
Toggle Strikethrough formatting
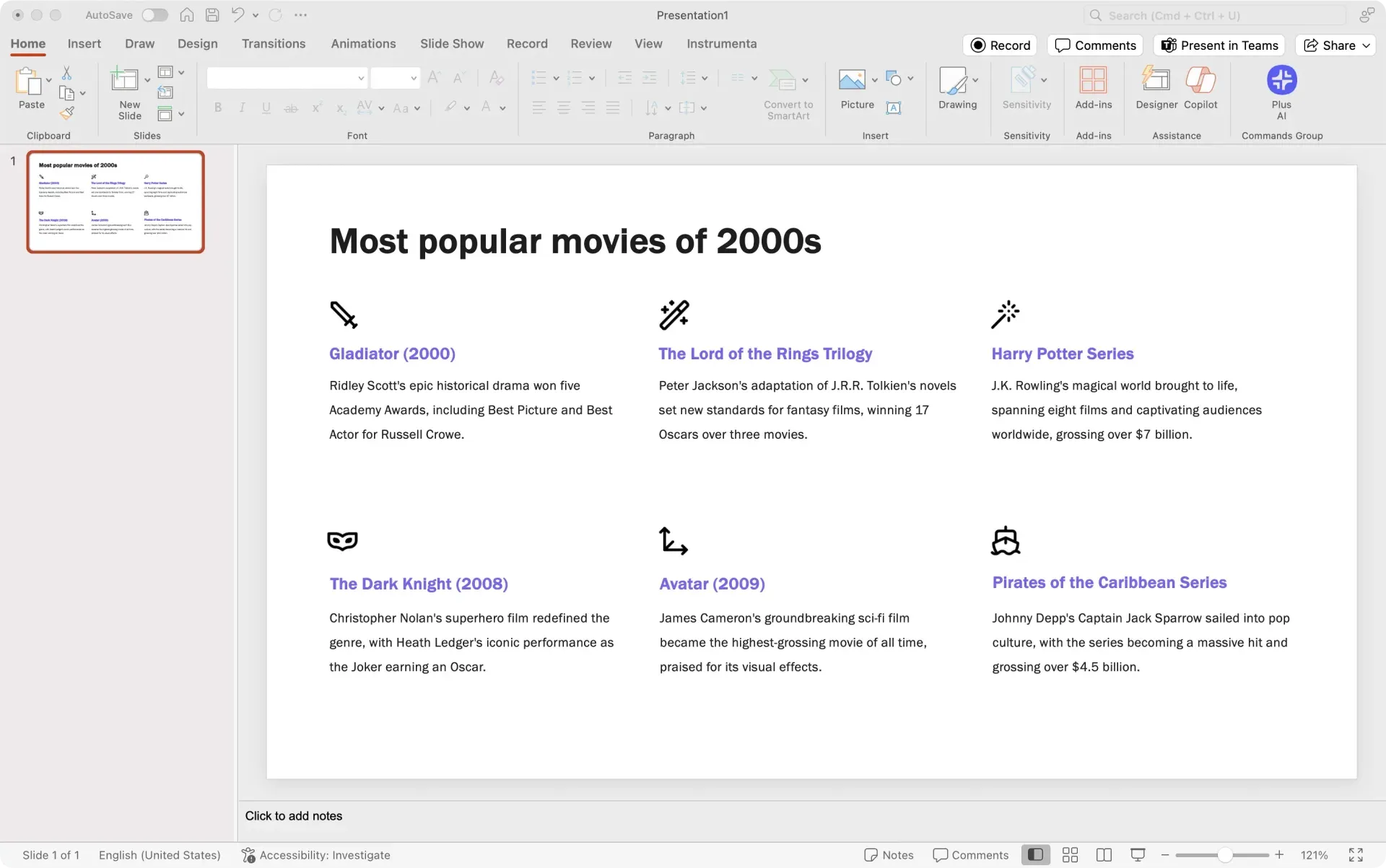coord(291,108)
